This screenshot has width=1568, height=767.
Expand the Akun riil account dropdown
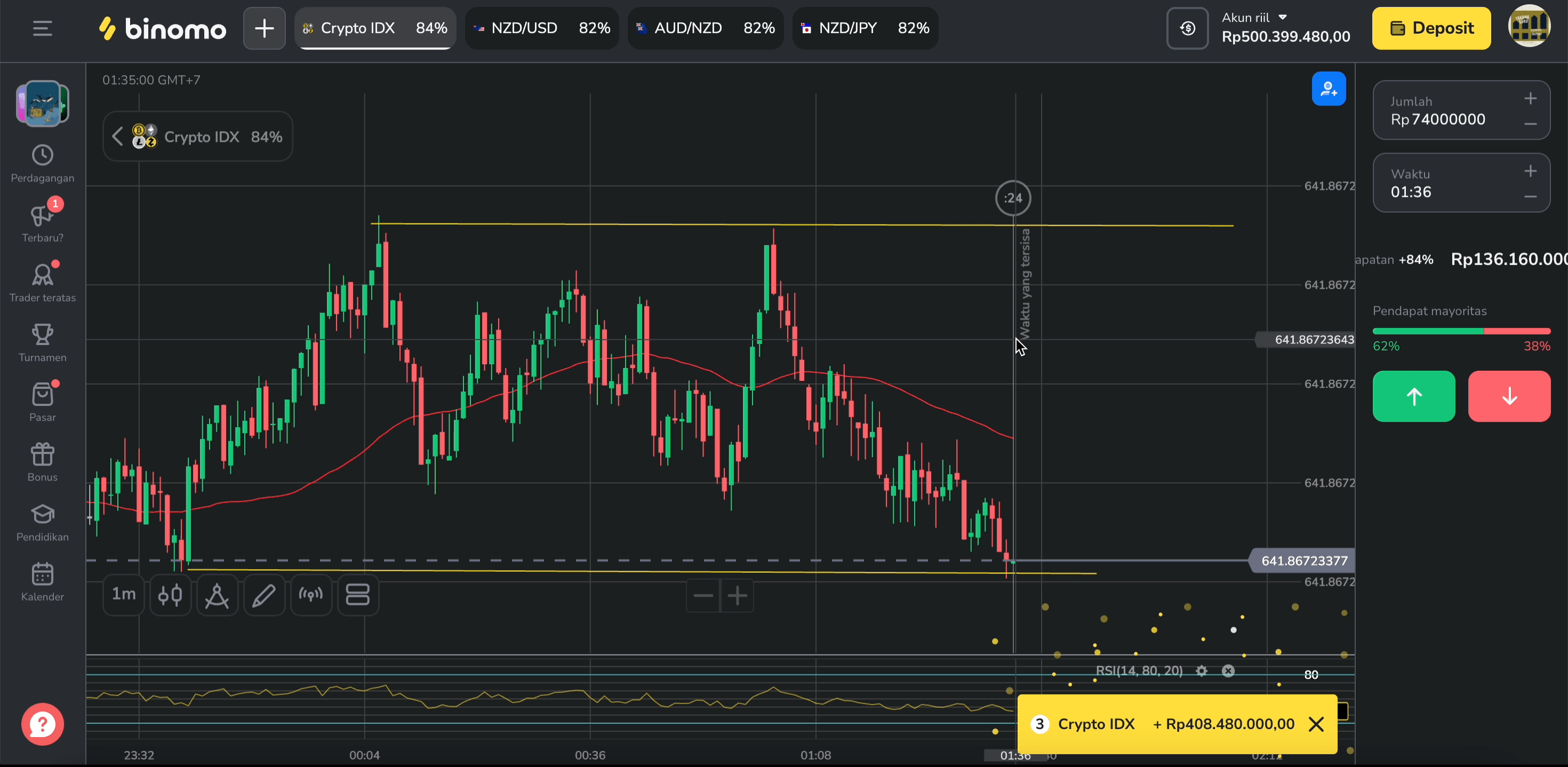[1283, 17]
